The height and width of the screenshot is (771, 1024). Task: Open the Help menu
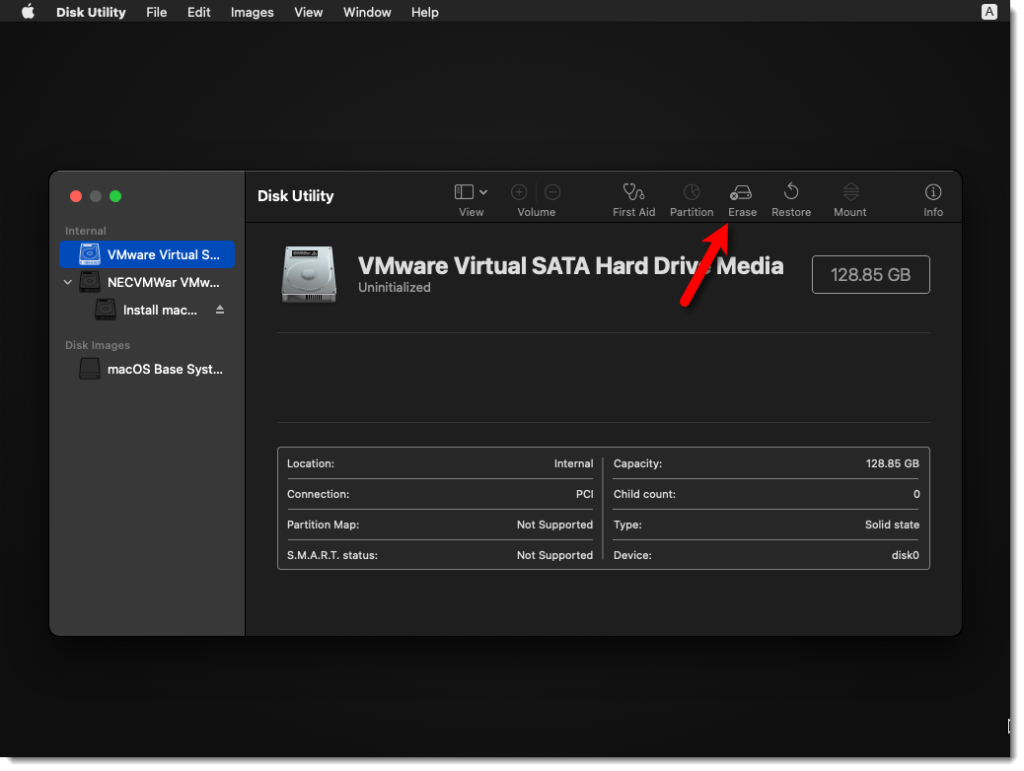point(424,12)
